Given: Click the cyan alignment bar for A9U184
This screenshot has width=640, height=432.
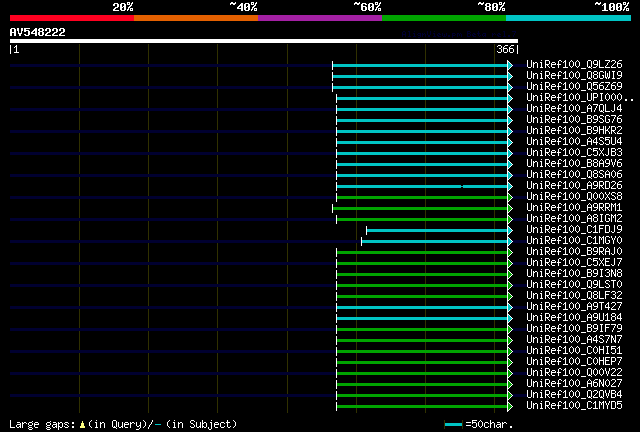Looking at the screenshot, I should point(422,319).
